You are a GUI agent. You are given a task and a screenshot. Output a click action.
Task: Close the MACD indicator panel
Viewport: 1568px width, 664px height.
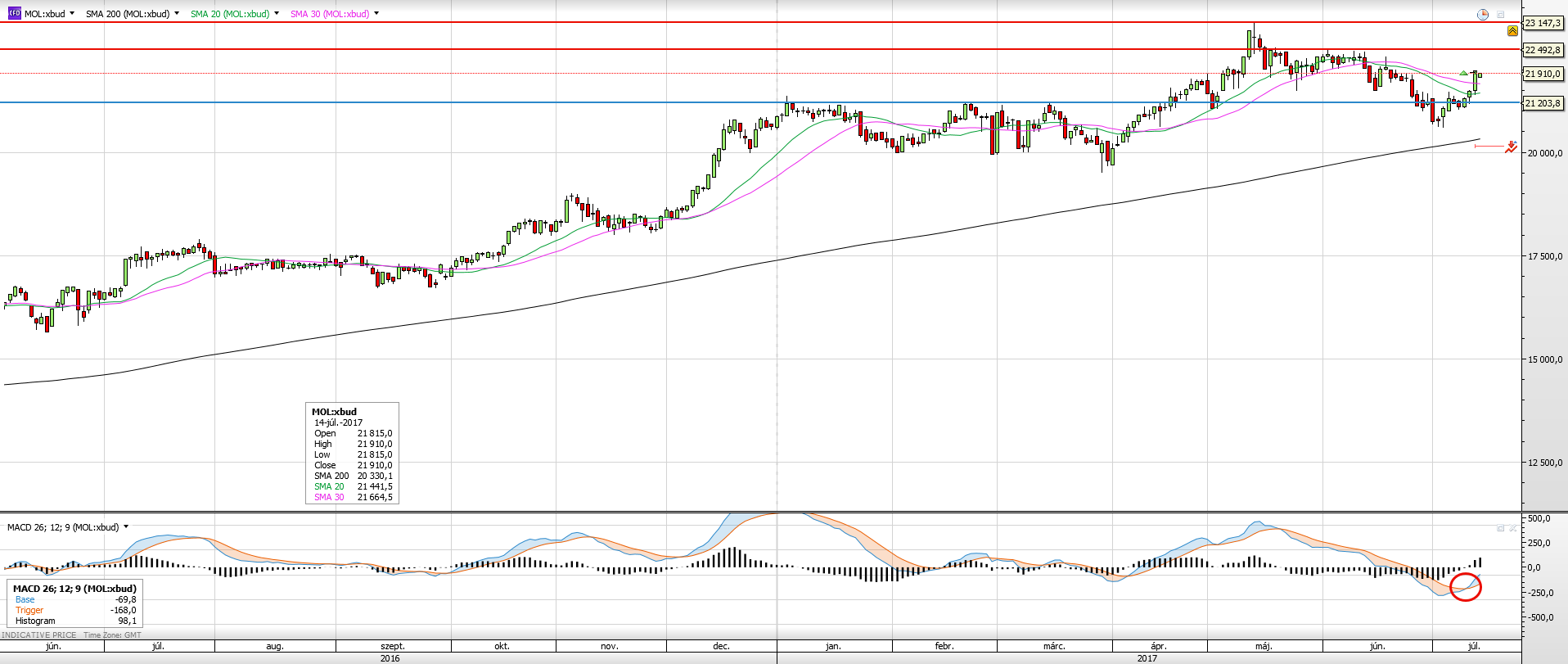(x=1513, y=528)
